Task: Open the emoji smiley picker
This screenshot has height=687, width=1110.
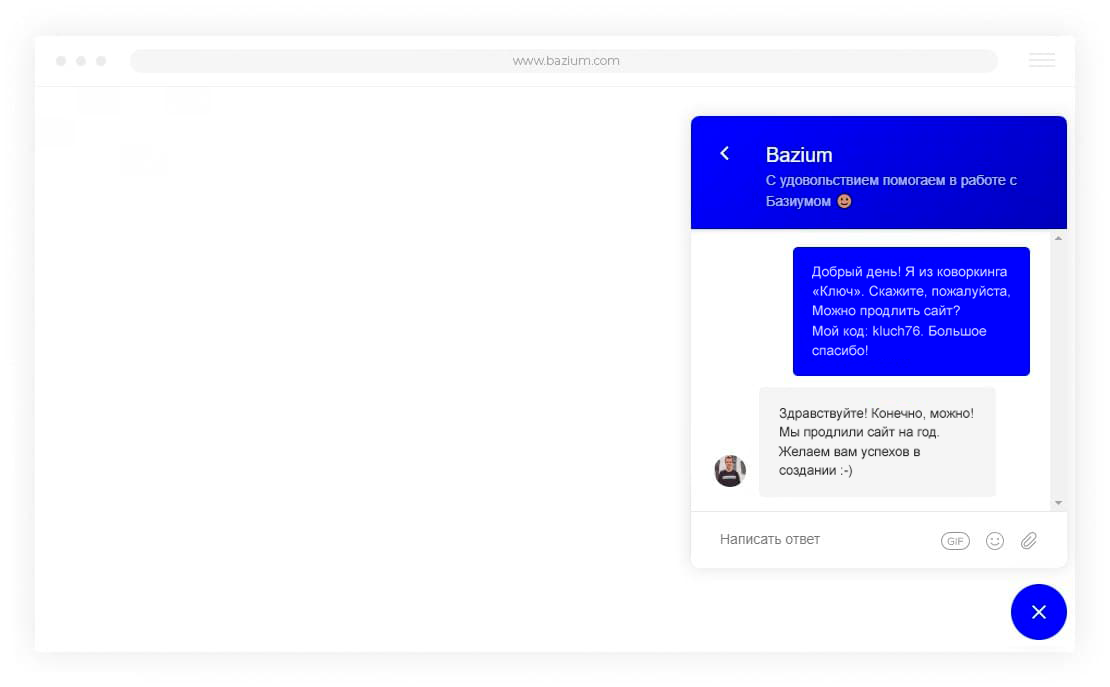Action: click(x=995, y=541)
